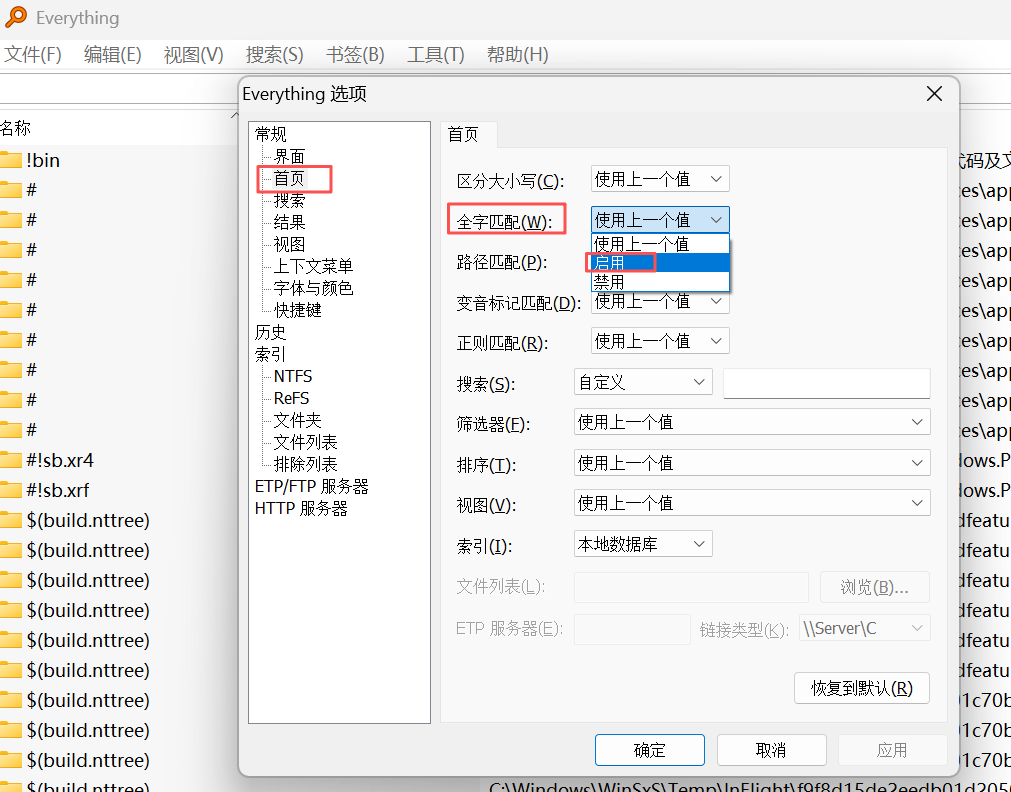This screenshot has height=792, width=1011.
Task: Open the 编辑(E) menu
Action: pos(112,55)
